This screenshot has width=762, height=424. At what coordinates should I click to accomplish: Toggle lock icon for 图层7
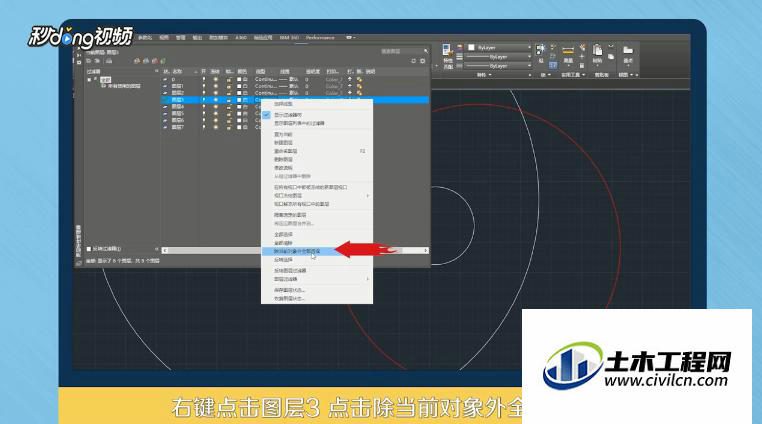(228, 127)
